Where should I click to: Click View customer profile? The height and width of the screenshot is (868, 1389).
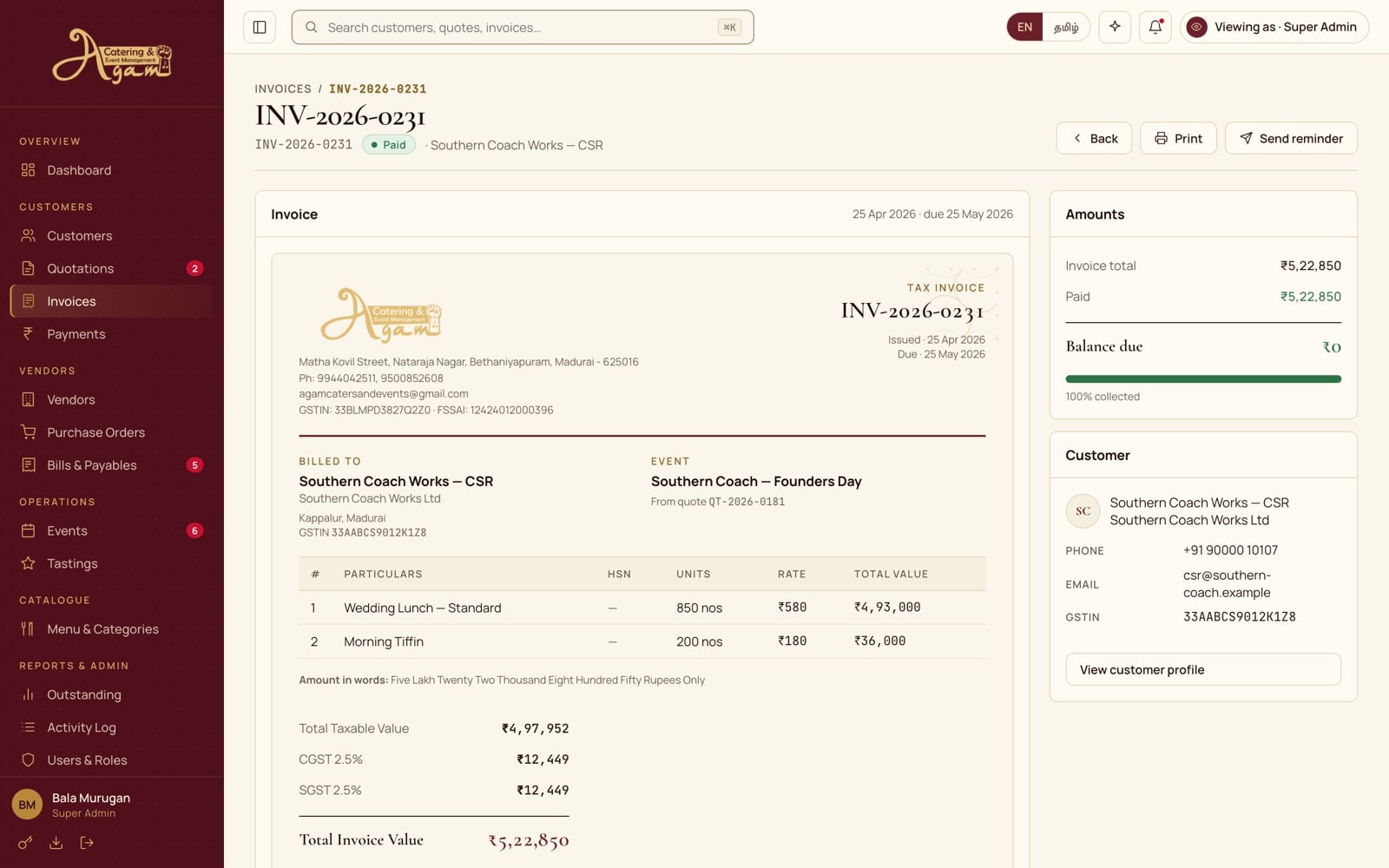(x=1203, y=669)
